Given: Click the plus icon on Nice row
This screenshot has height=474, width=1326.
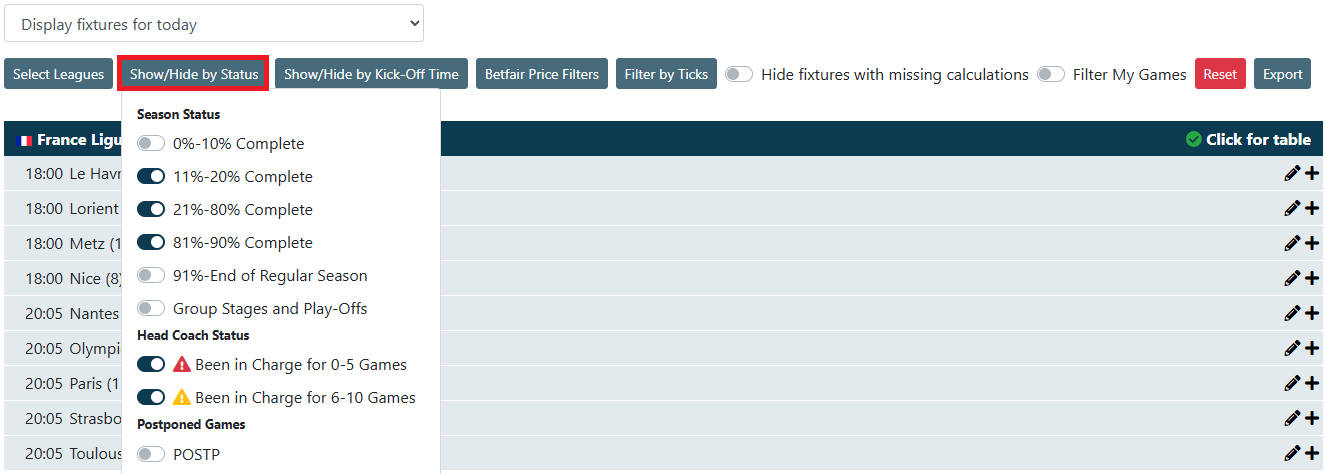Looking at the screenshot, I should (x=1312, y=278).
